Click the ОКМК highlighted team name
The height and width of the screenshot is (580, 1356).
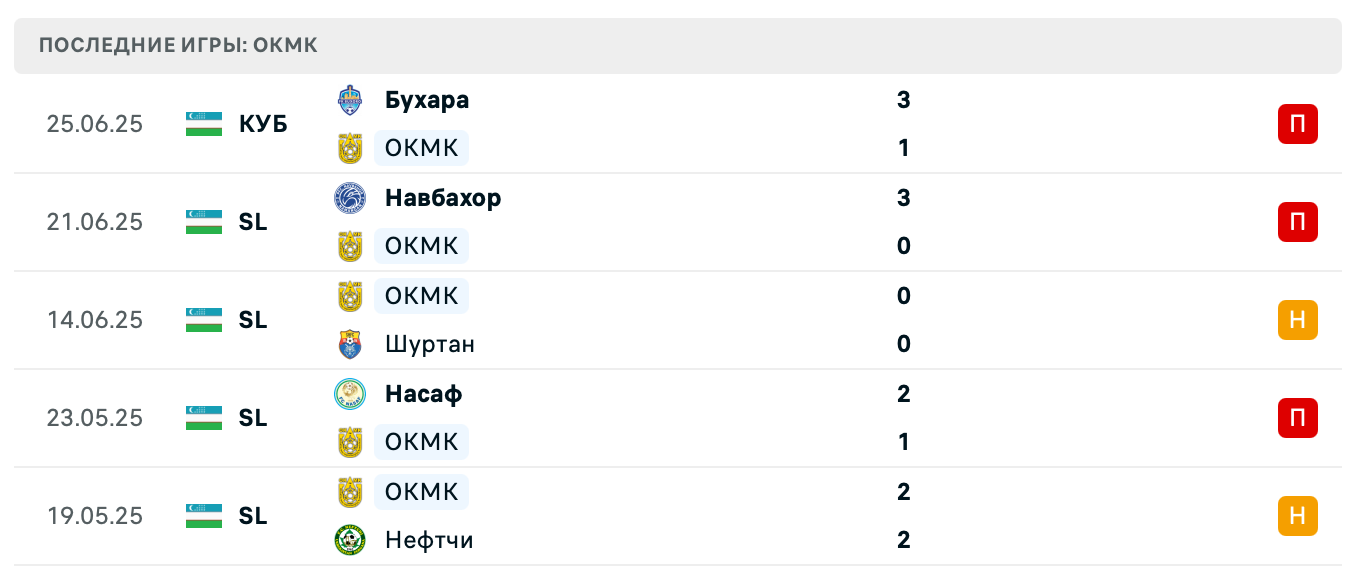[x=421, y=147]
